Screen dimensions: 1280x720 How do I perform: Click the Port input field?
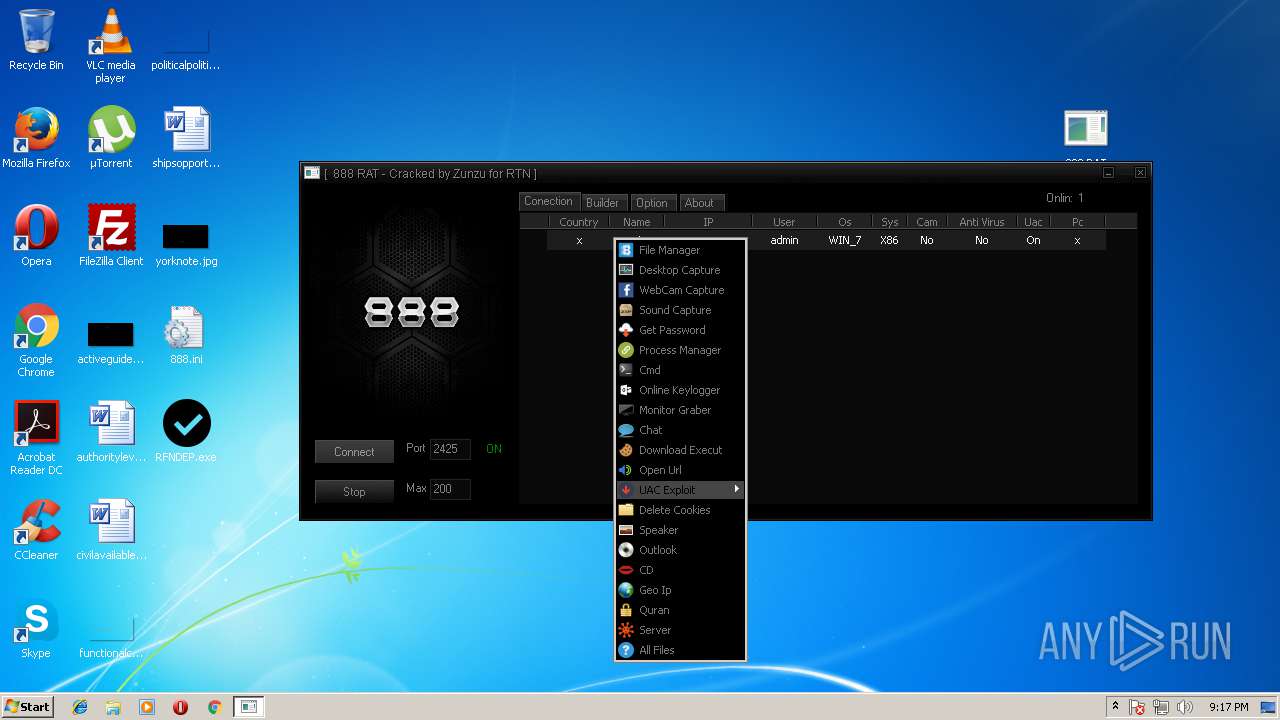point(450,449)
